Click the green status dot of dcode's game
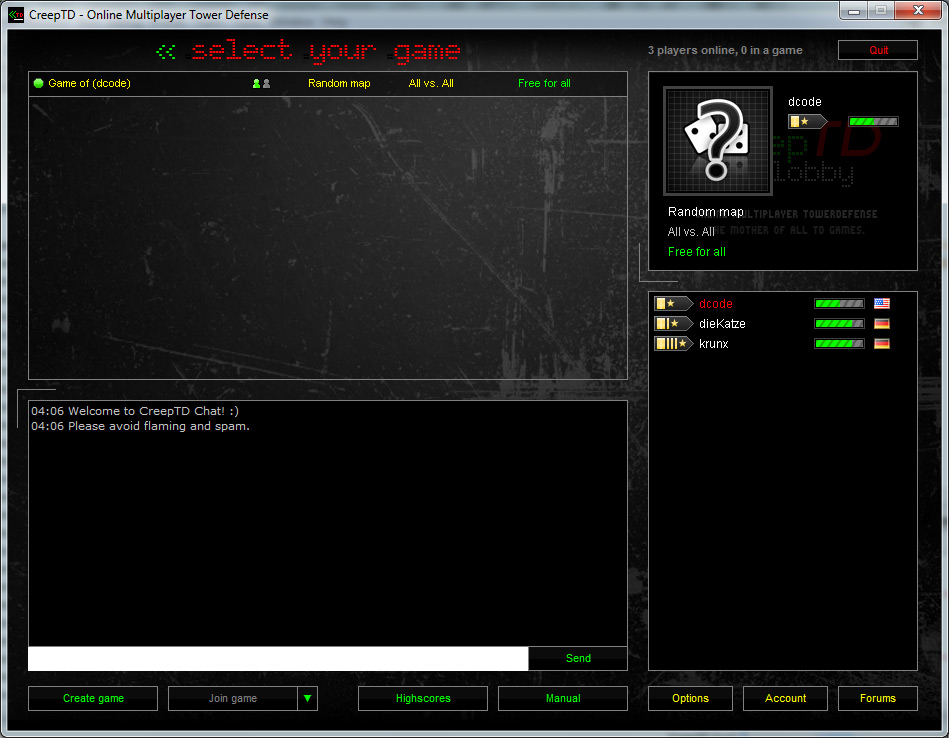 coord(38,84)
